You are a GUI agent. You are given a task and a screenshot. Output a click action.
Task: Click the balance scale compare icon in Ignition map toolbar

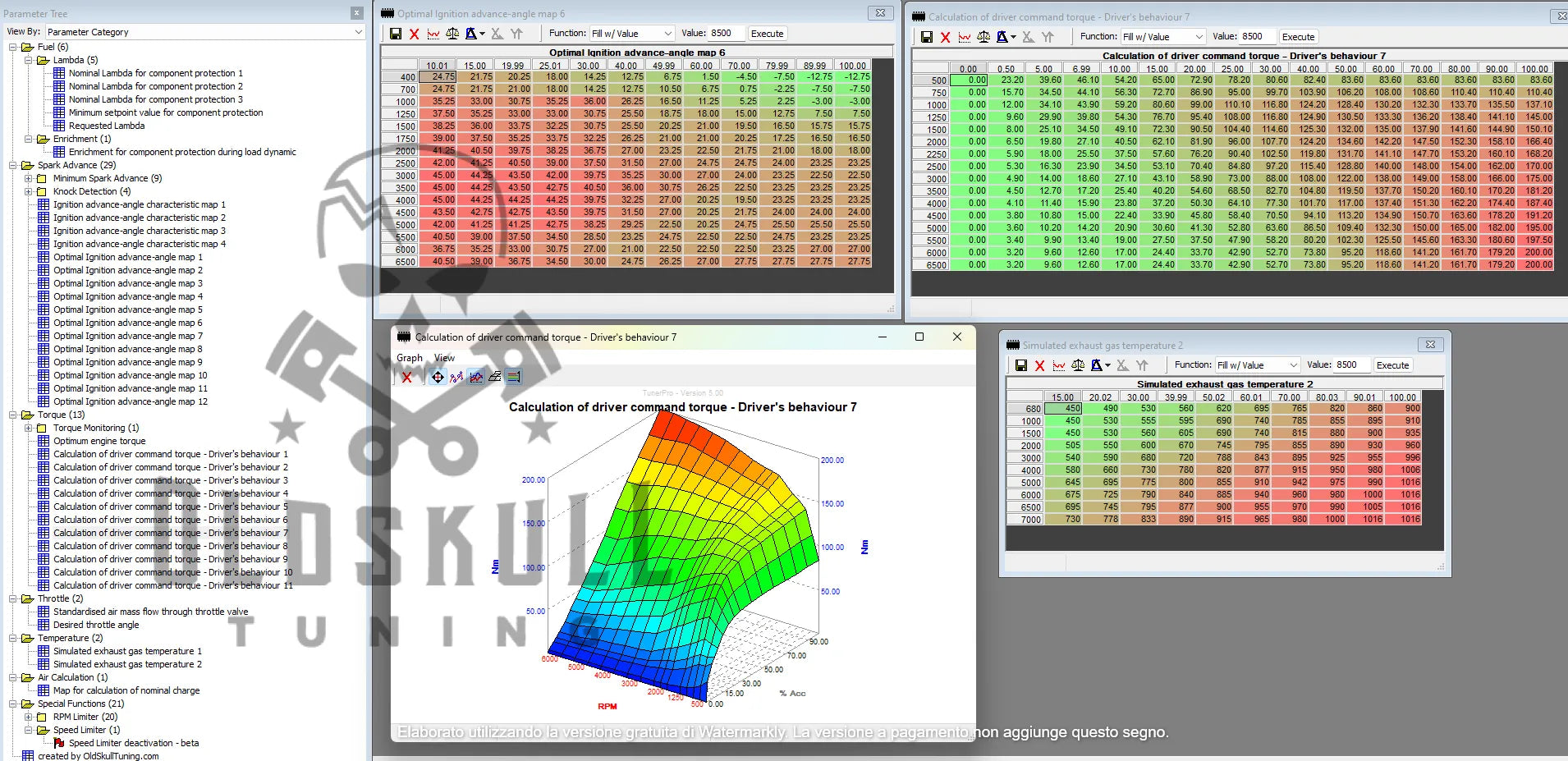[452, 34]
